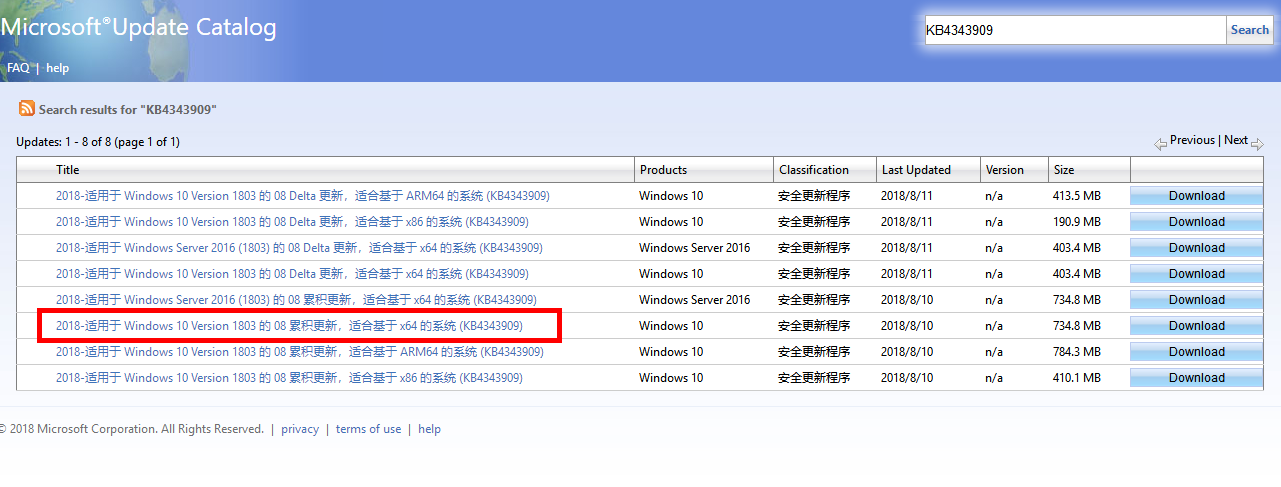Open the help link in header

click(57, 68)
